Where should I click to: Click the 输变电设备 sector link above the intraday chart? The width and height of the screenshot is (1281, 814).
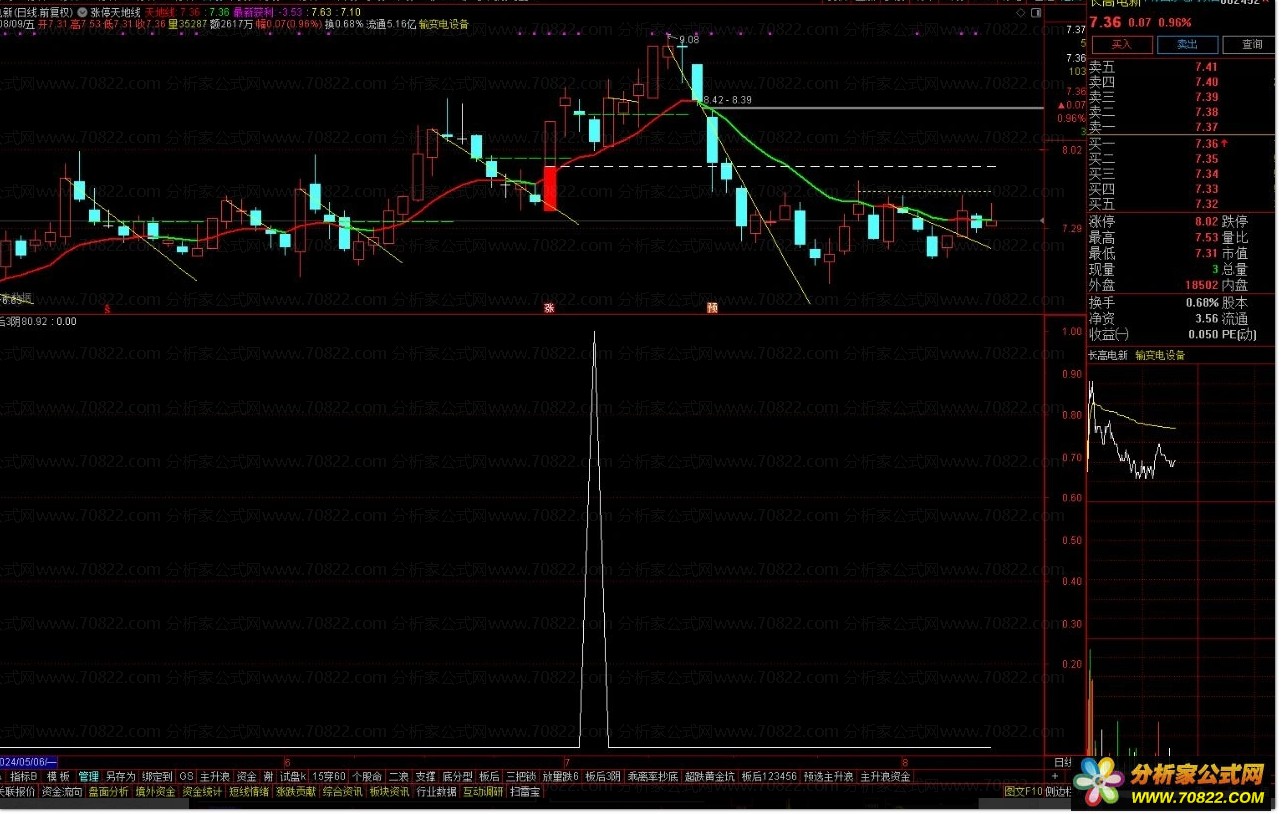pos(1160,355)
